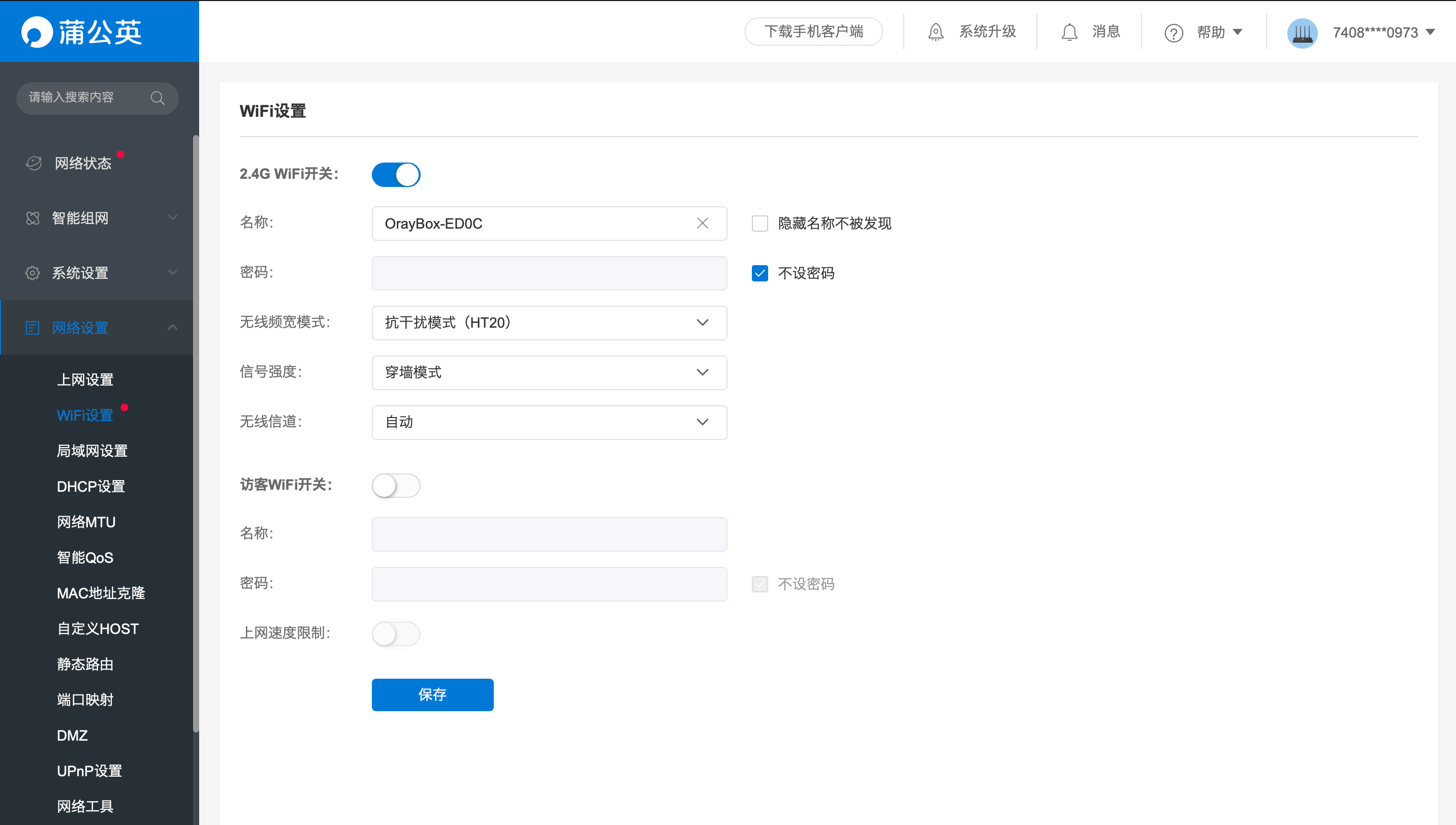The height and width of the screenshot is (825, 1456).
Task: Clear the WiFi name with X icon
Action: [703, 223]
